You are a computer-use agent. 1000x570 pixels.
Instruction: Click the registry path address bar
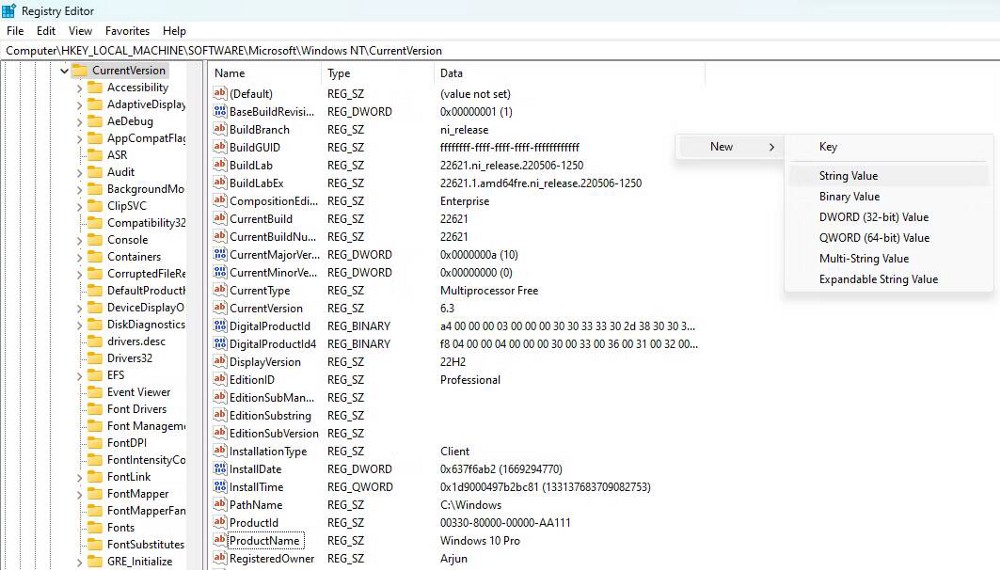[x=500, y=50]
